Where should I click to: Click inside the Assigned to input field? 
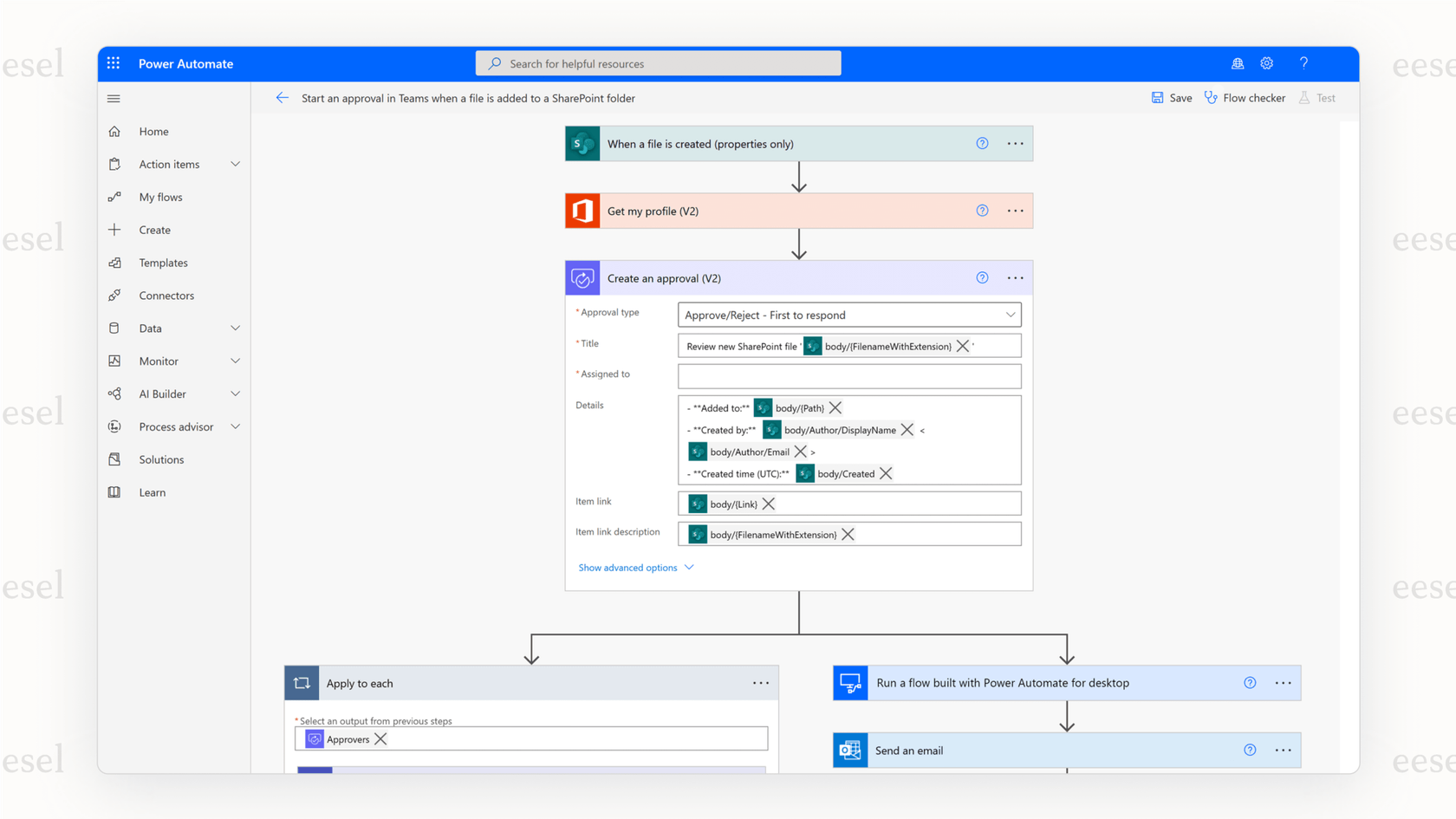(848, 375)
